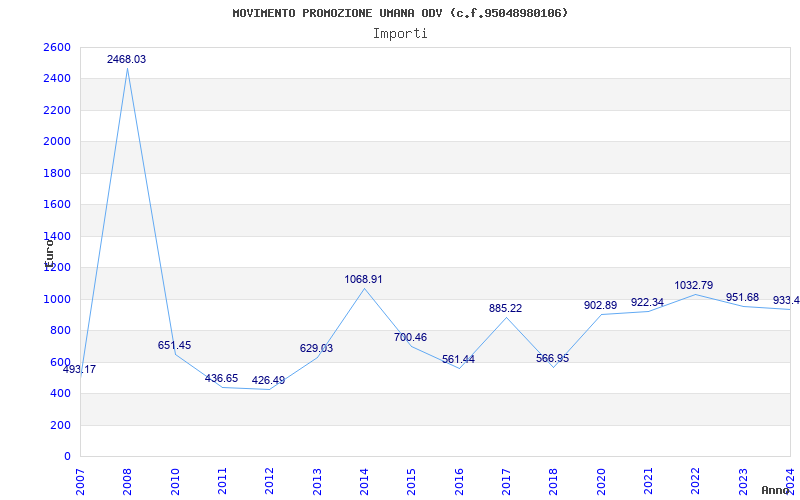800x500 pixels.
Task: Click the 1000 y-axis value
Action: [57, 299]
